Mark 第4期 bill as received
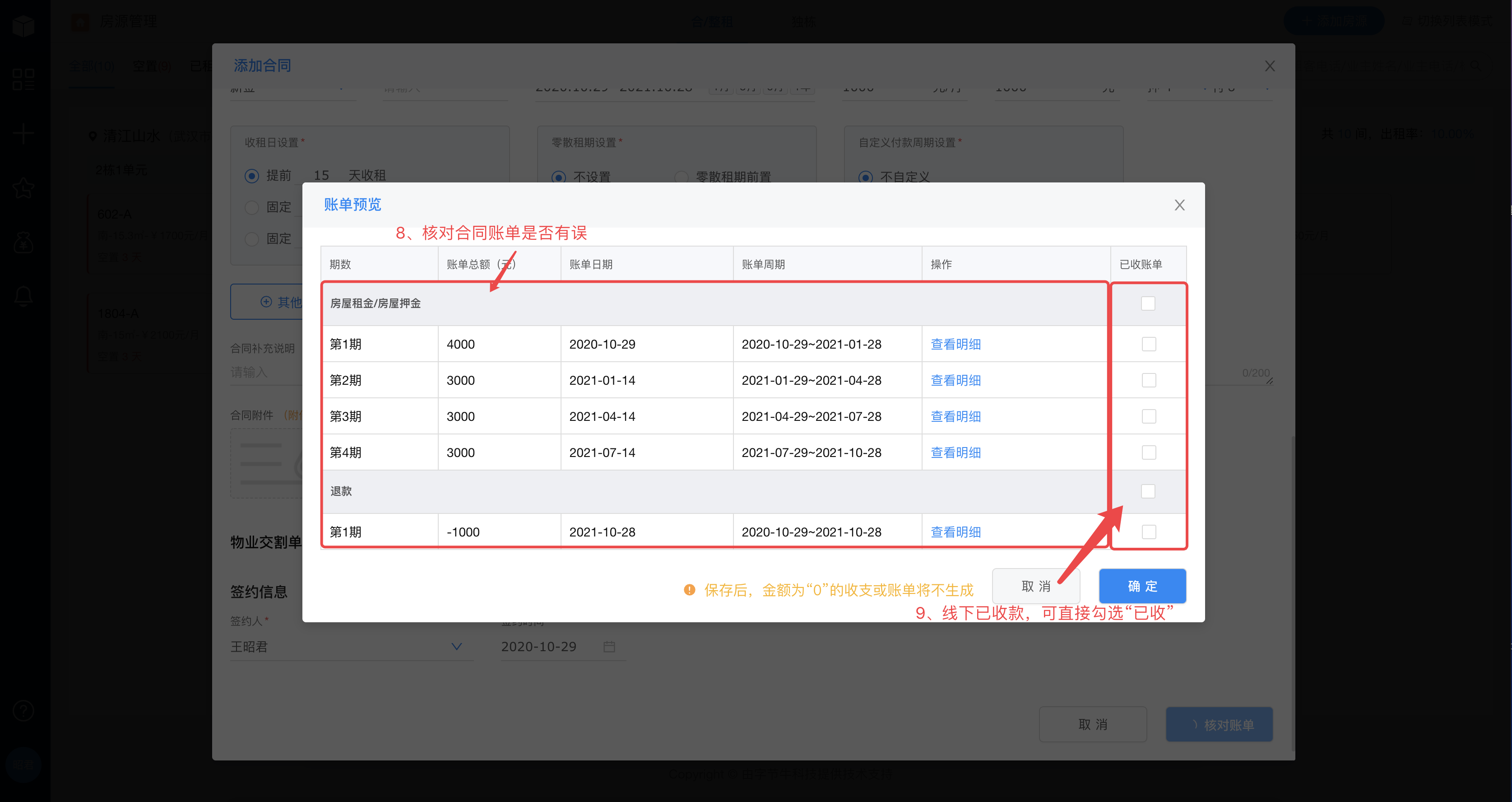This screenshot has height=802, width=1512. 1149,452
